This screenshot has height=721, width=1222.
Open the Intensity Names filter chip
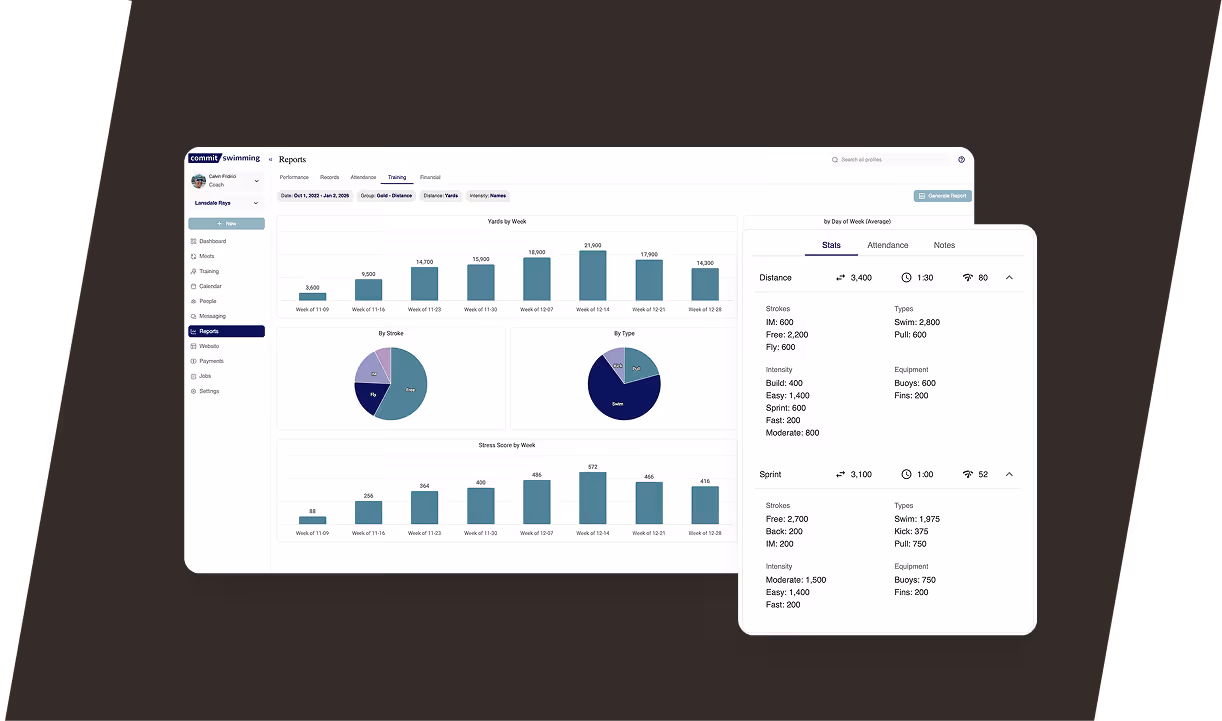click(x=488, y=196)
